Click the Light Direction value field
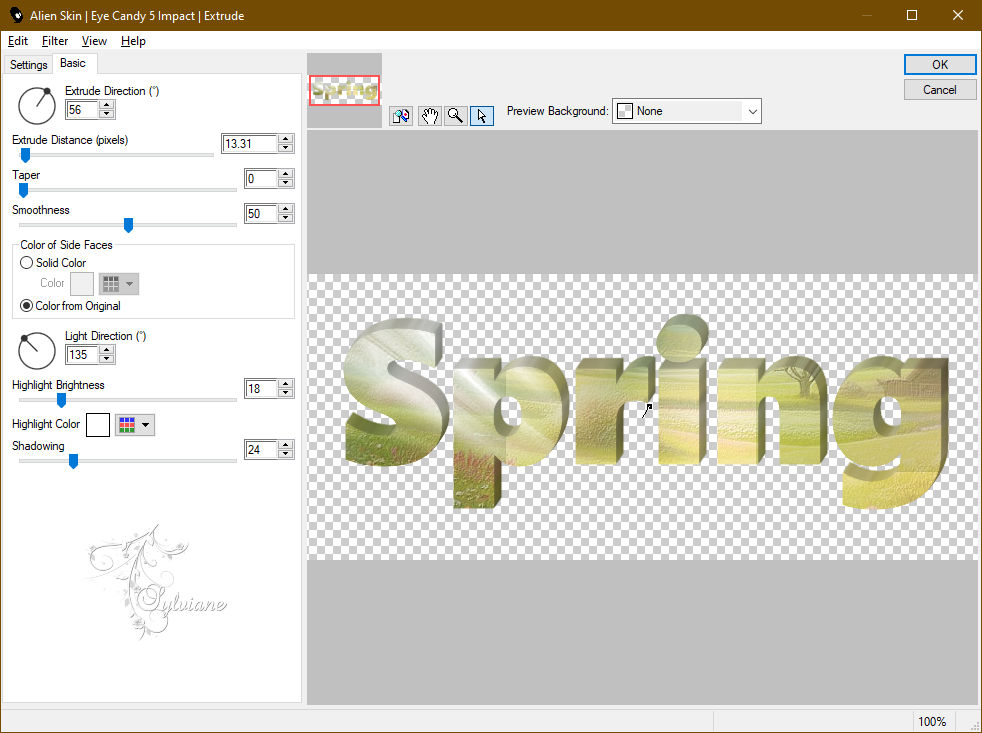The image size is (982, 733). (x=82, y=355)
